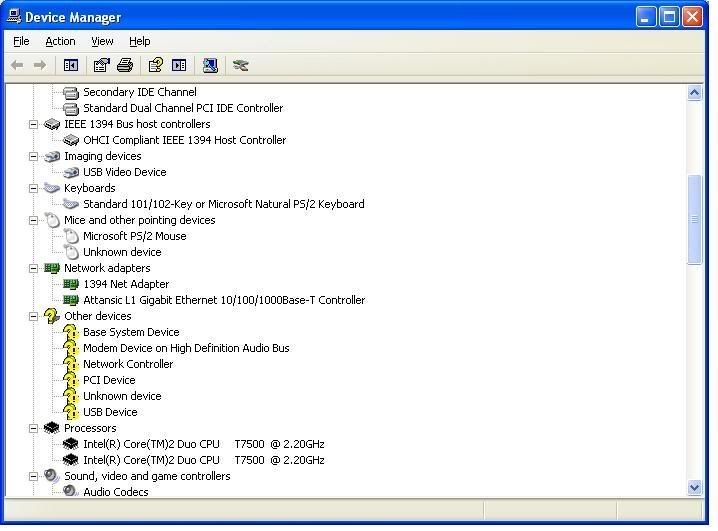Viewport: 718px width, 531px height.
Task: Click the Help toolbar icon
Action: (x=156, y=65)
